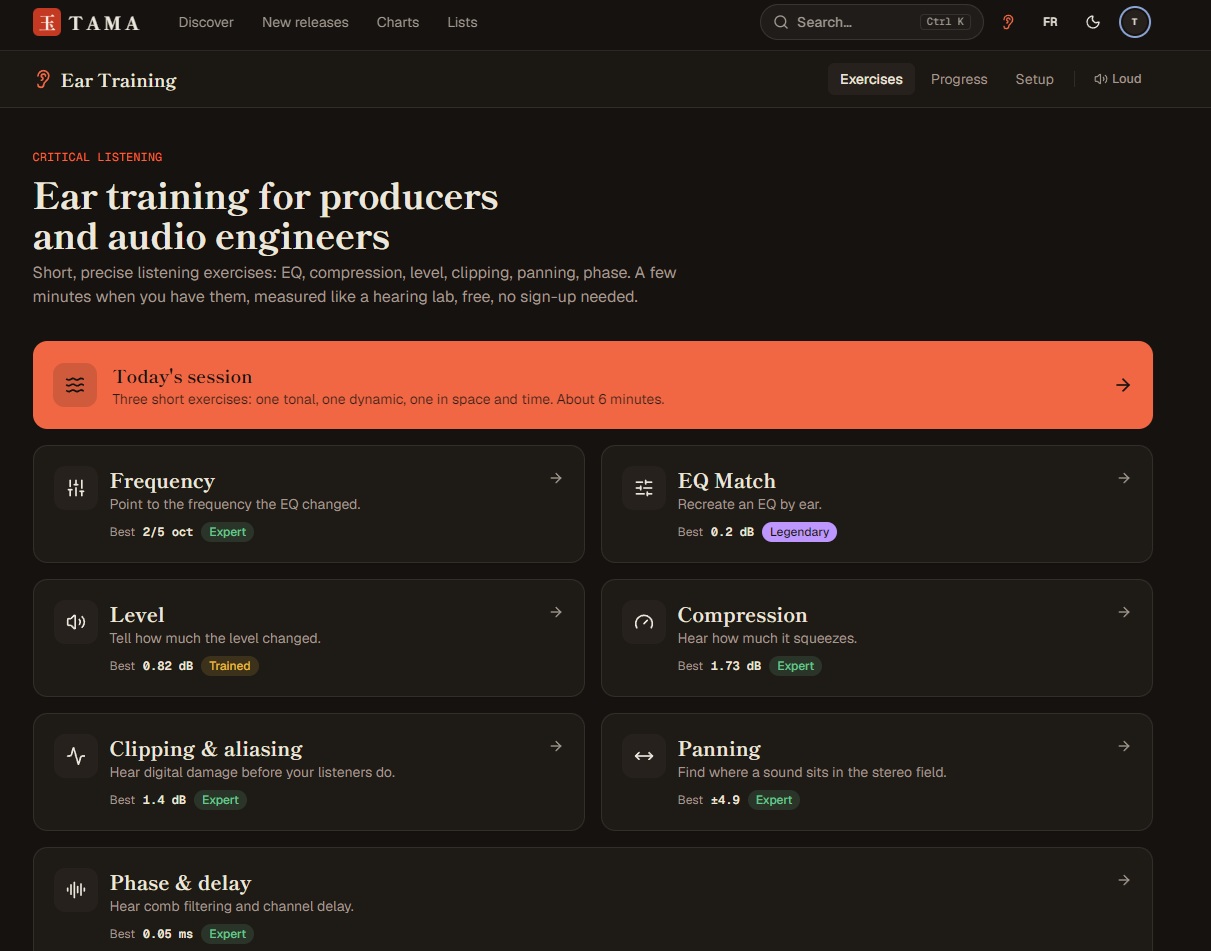The height and width of the screenshot is (951, 1211).
Task: Click Expert badge on Frequency card
Action: pyautogui.click(x=227, y=532)
